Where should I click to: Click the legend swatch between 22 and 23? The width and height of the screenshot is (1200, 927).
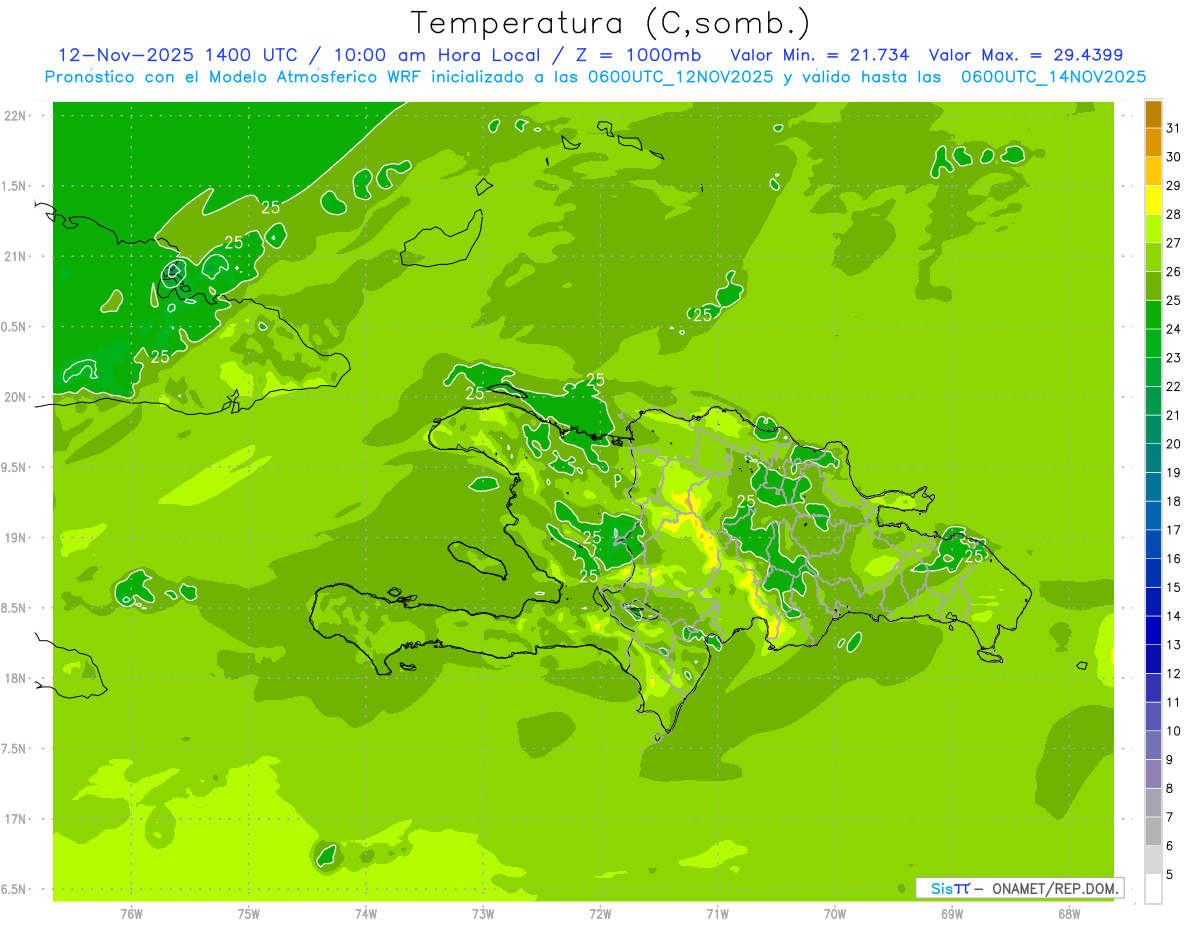pyautogui.click(x=1153, y=372)
